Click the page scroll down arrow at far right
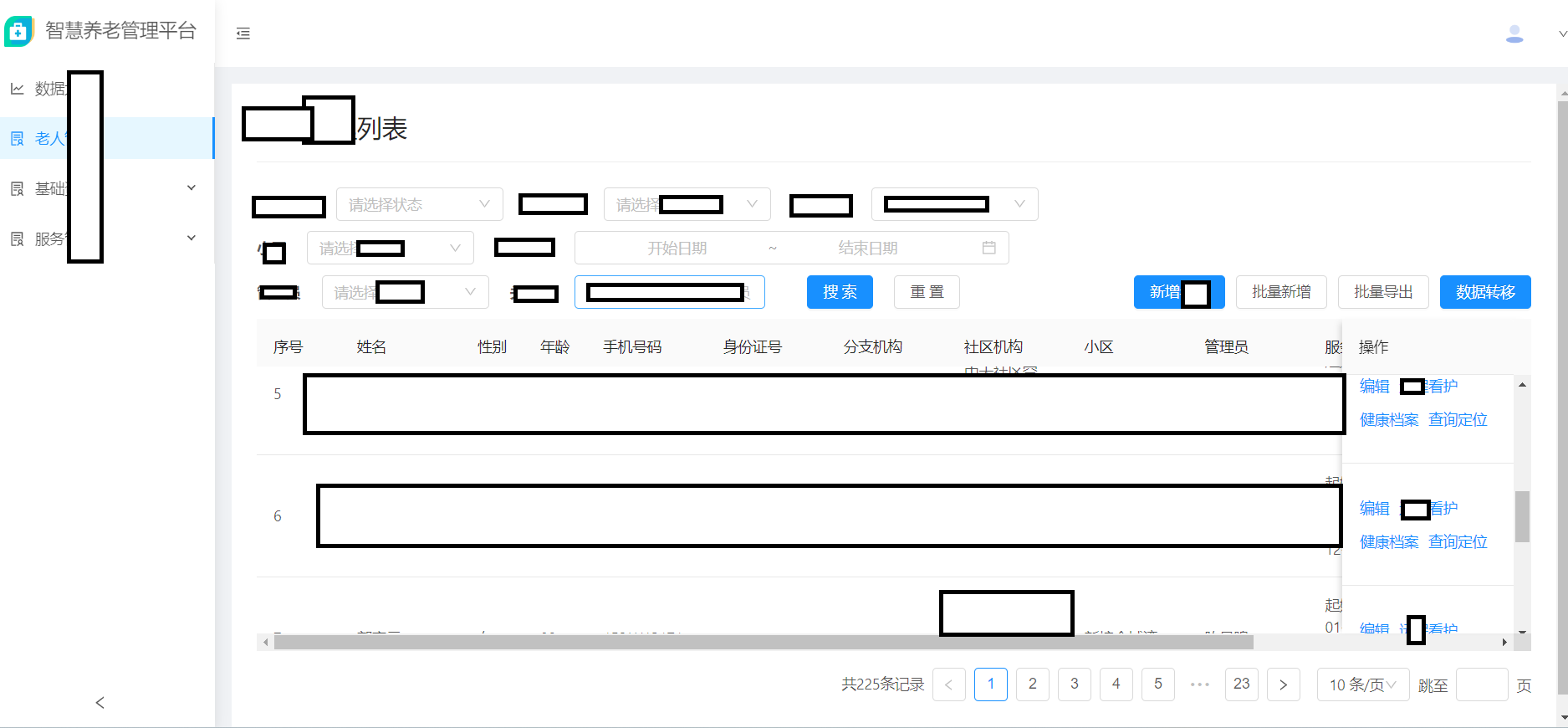This screenshot has width=1568, height=728. pyautogui.click(x=1562, y=718)
